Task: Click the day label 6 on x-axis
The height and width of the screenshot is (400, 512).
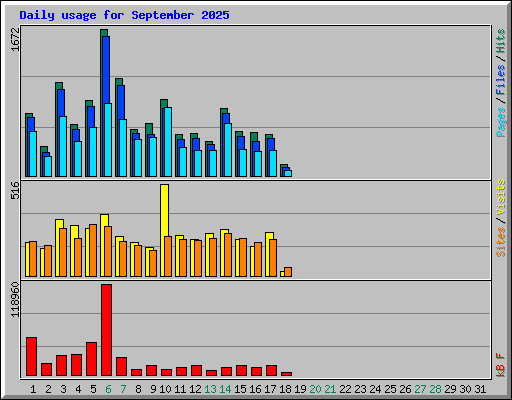Action: [108, 389]
